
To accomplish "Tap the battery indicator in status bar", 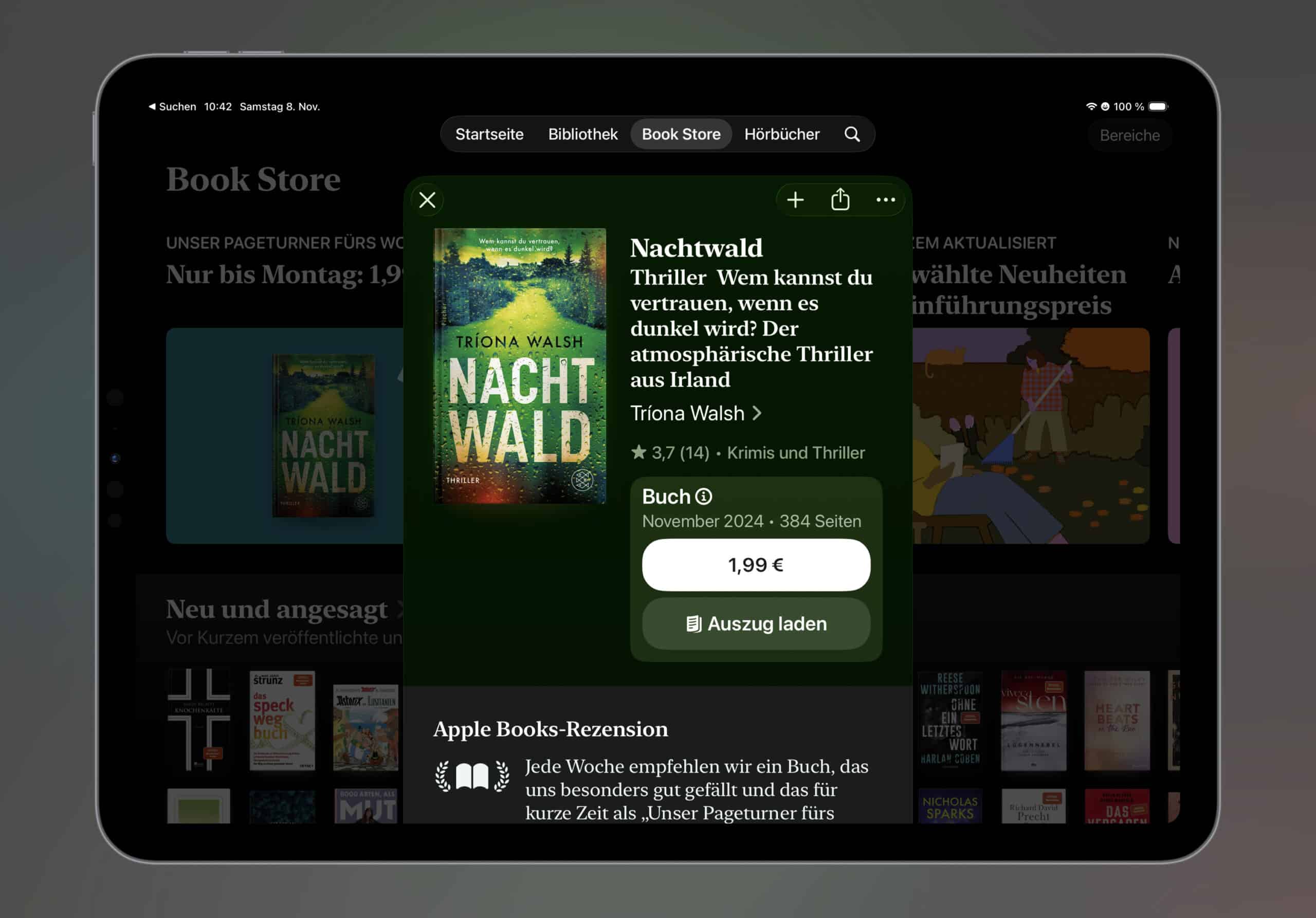I will [1158, 106].
